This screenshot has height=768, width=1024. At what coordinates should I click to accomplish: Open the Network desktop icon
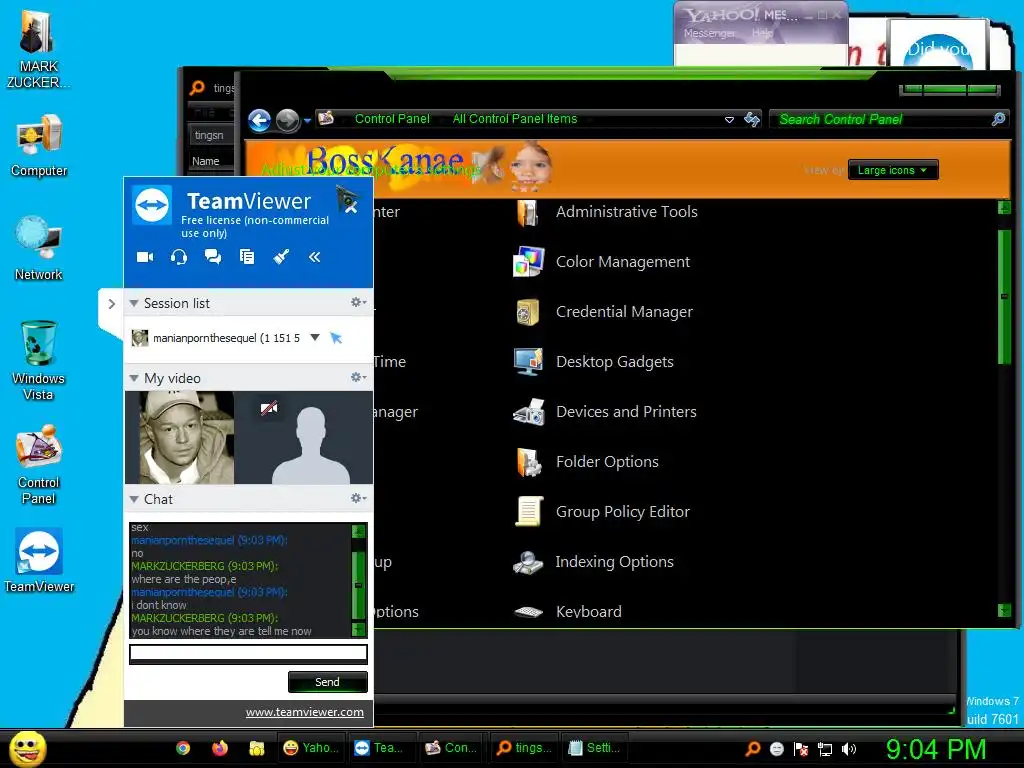point(39,249)
